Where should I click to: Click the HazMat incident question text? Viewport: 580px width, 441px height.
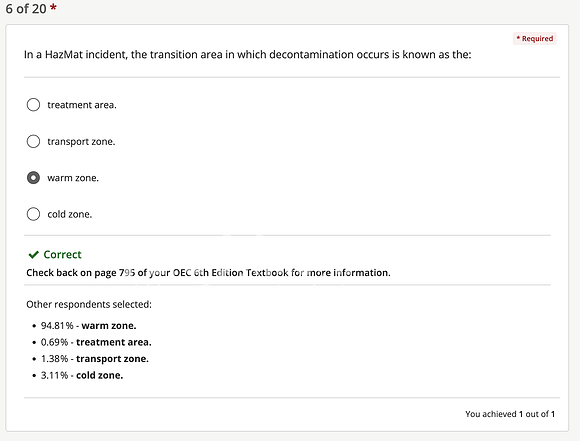247,55
